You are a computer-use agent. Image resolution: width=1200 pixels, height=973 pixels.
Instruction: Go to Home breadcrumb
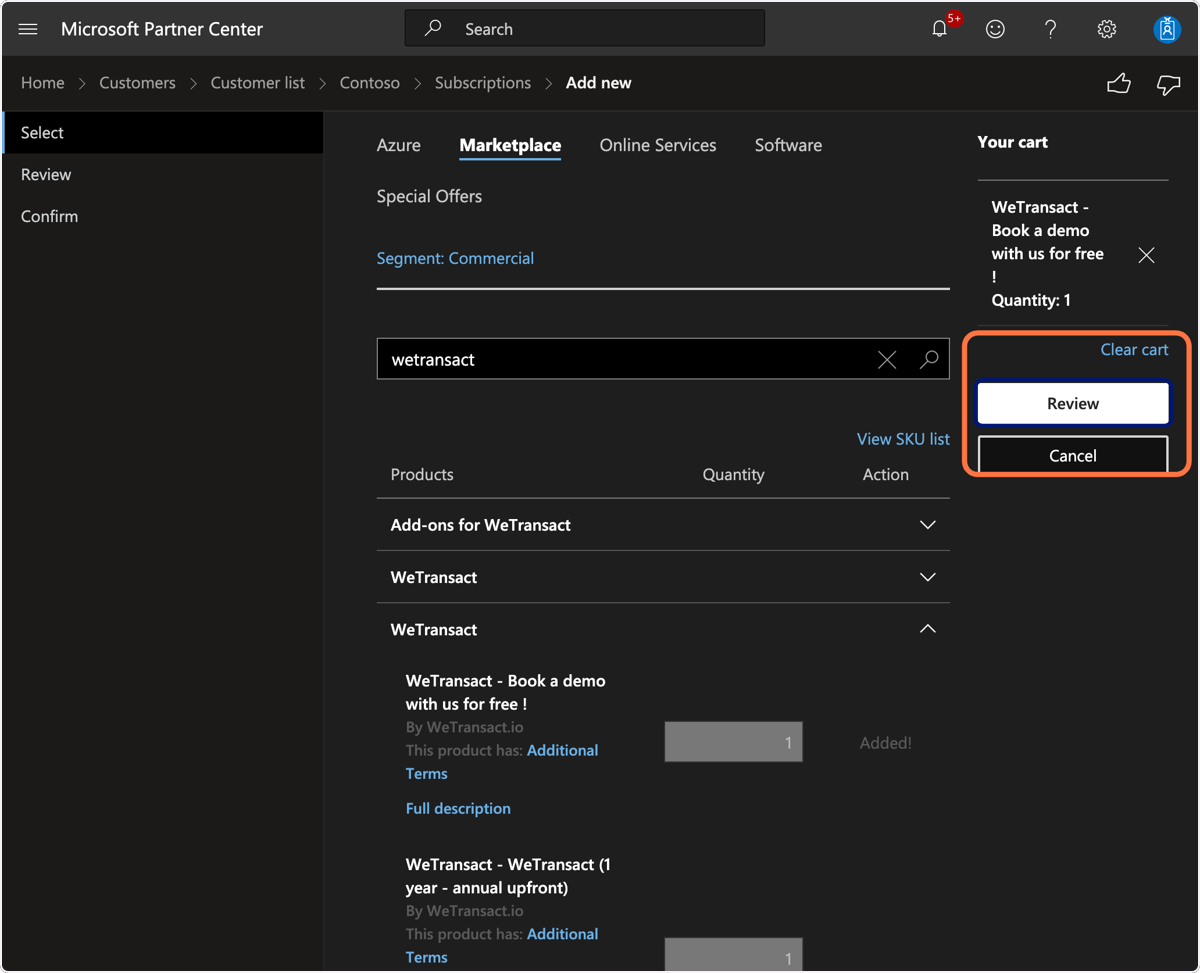(43, 83)
